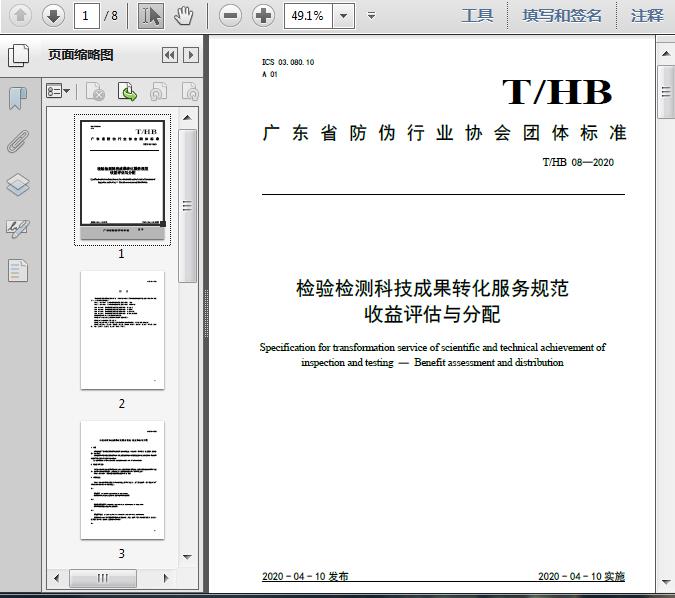The width and height of the screenshot is (675, 598).
Task: Expand the toolbar customize arrow
Action: click(x=372, y=16)
